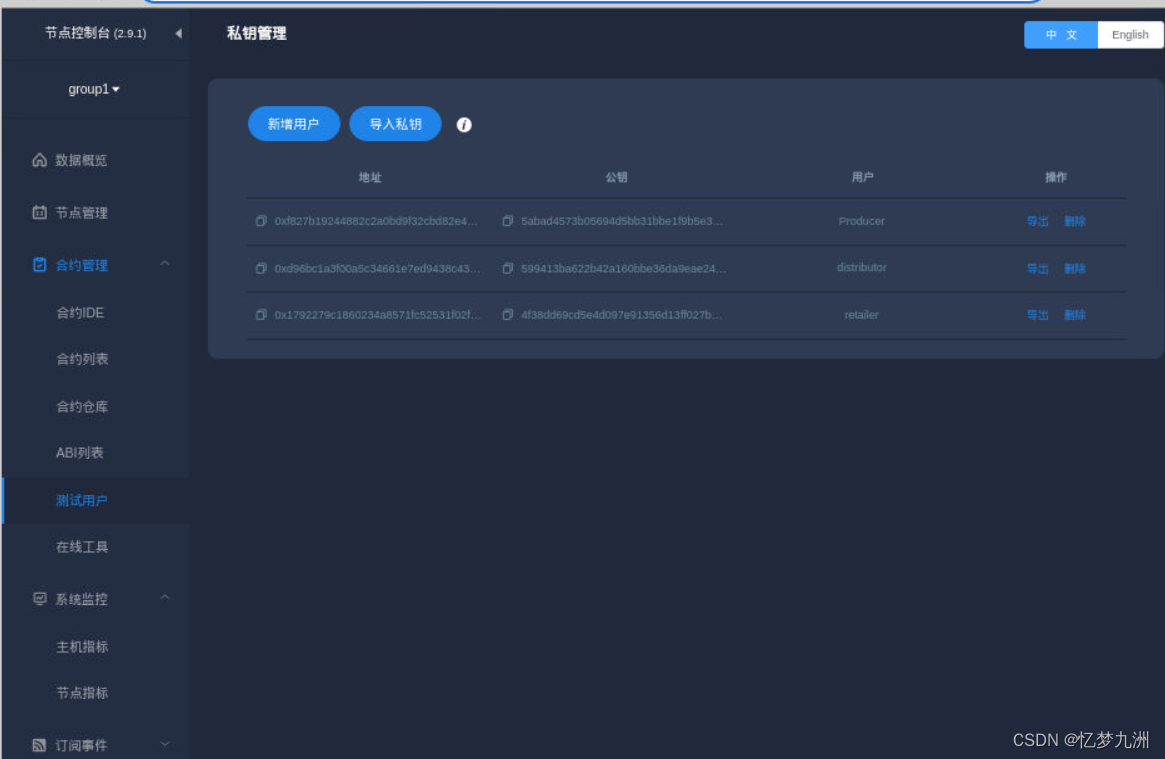Select the 合约管理 menu label
1165x759 pixels.
[82, 266]
